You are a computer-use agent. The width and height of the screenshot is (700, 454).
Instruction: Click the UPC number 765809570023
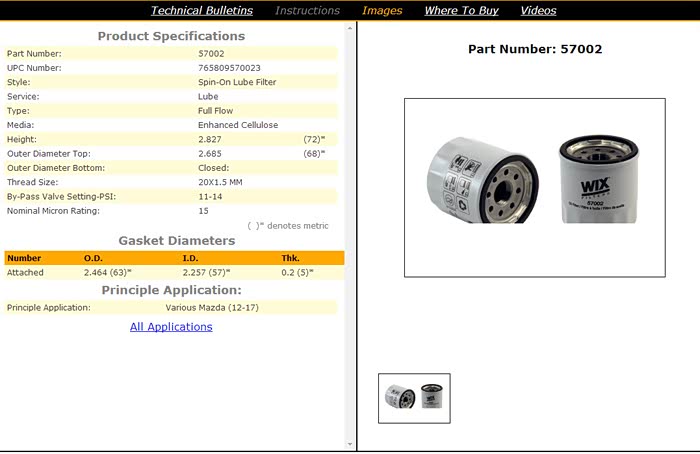tap(229, 68)
